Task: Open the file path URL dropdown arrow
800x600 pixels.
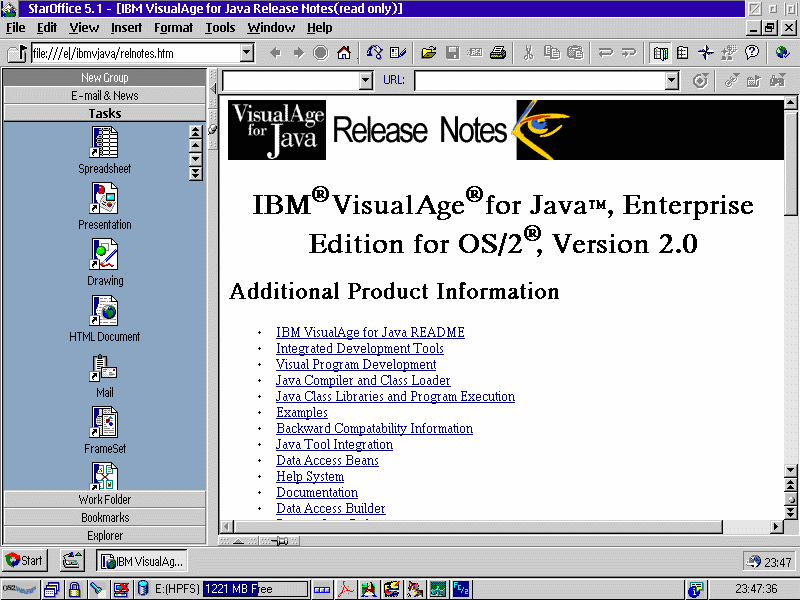Action: [247, 53]
